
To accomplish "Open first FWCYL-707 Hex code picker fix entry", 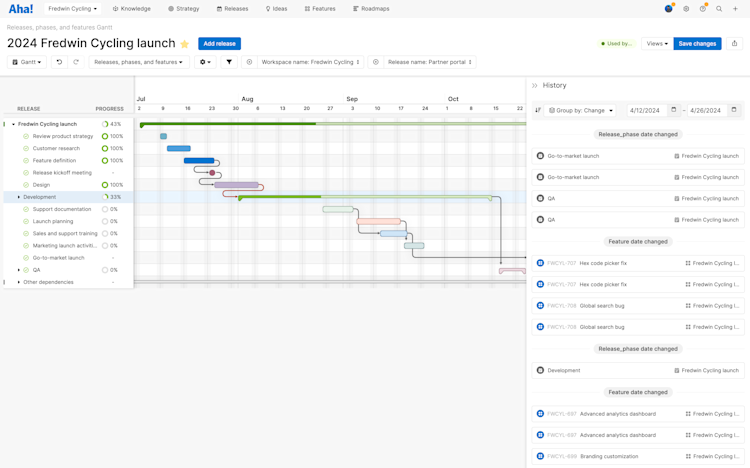I will 638,263.
